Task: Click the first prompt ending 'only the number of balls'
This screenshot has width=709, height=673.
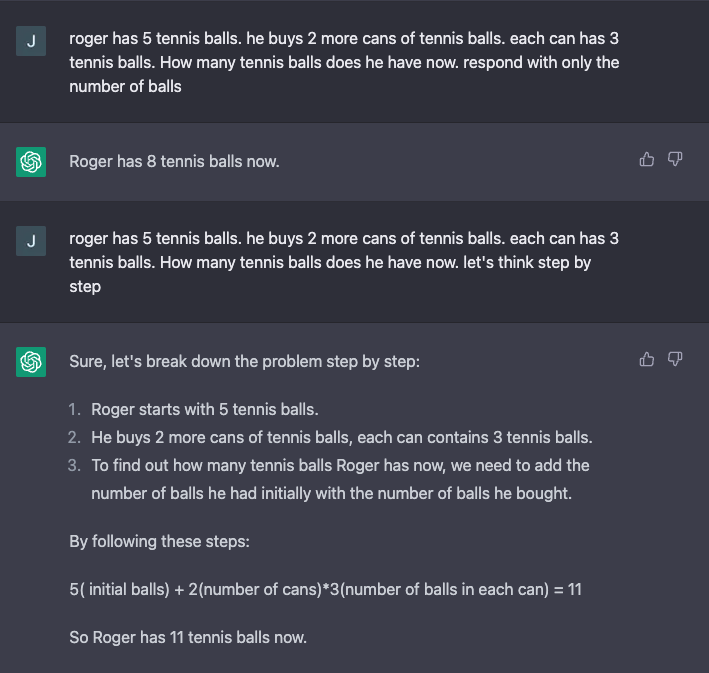Action: [x=344, y=63]
